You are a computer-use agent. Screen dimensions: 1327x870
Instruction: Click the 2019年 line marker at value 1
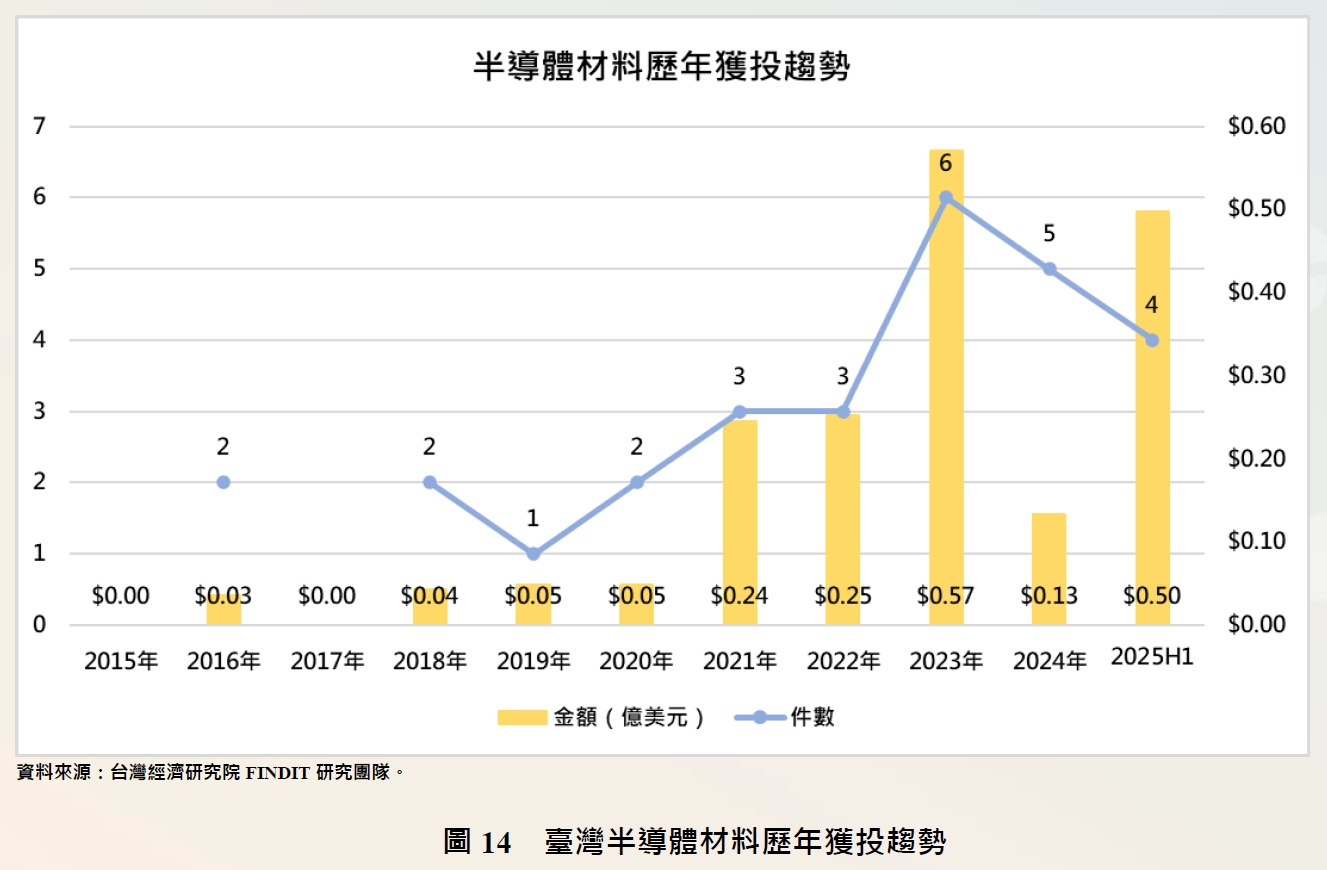(x=533, y=554)
